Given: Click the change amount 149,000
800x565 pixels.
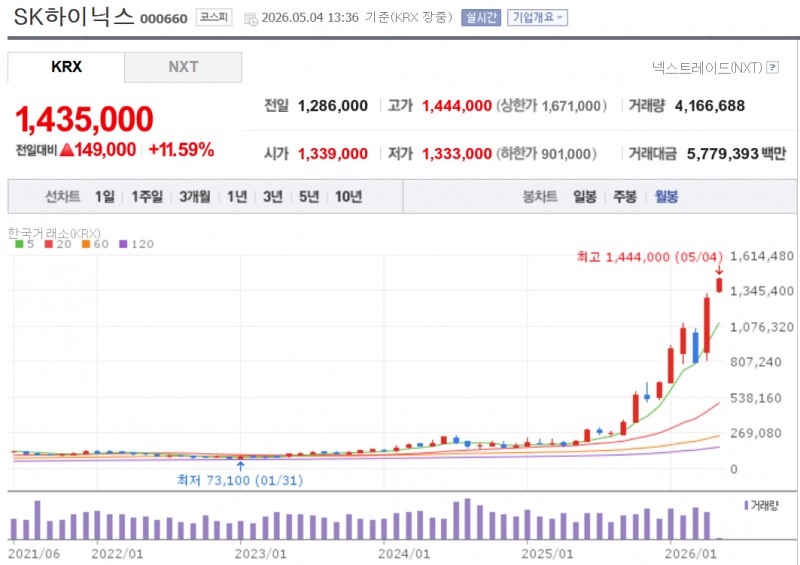Looking at the screenshot, I should (x=105, y=150).
